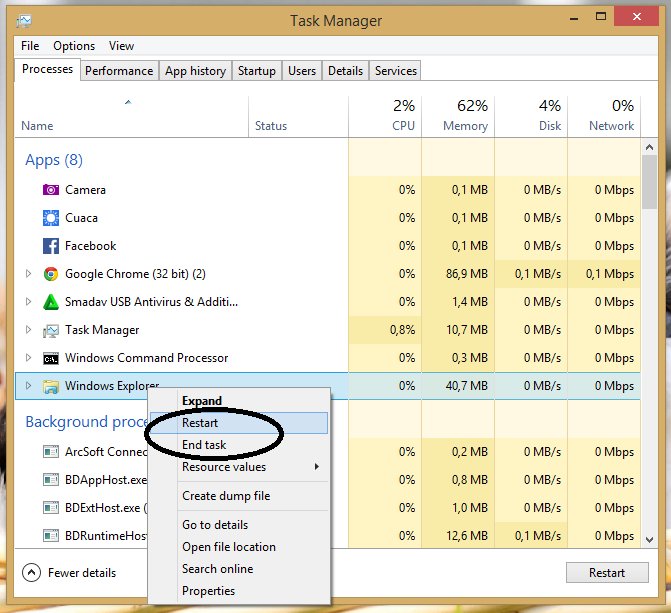Click the Fewer details link
Viewport: 671px width, 613px height.
[82, 573]
